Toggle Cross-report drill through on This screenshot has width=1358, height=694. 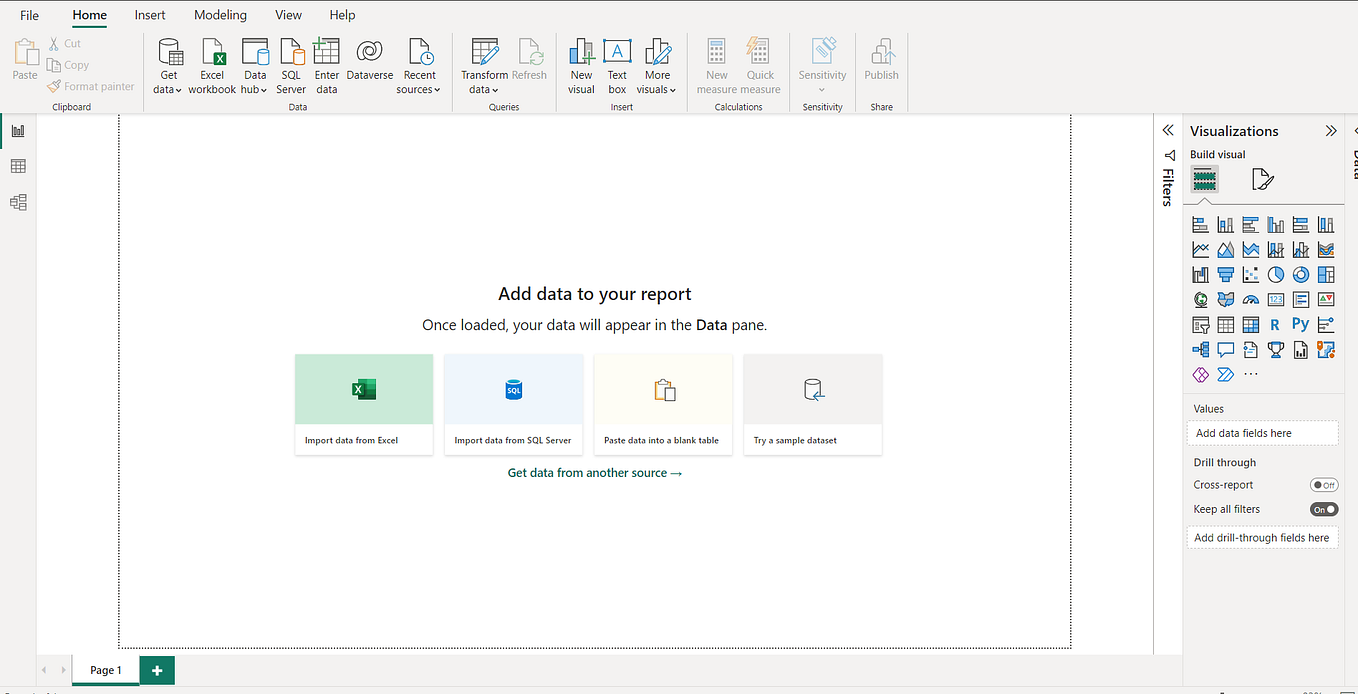(x=1323, y=484)
